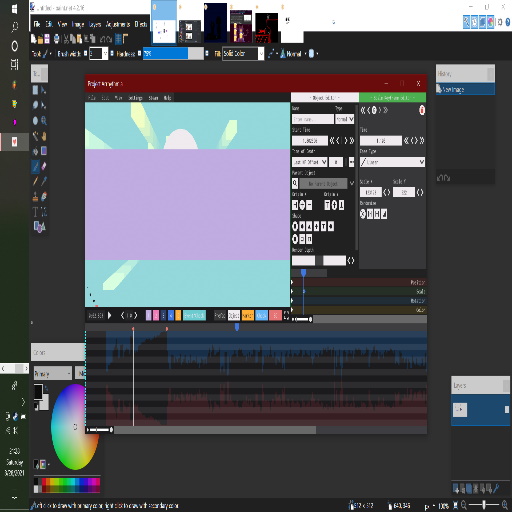This screenshot has height=512, width=512.
Task: Click the red info icon in keyframe panel
Action: coord(422,110)
